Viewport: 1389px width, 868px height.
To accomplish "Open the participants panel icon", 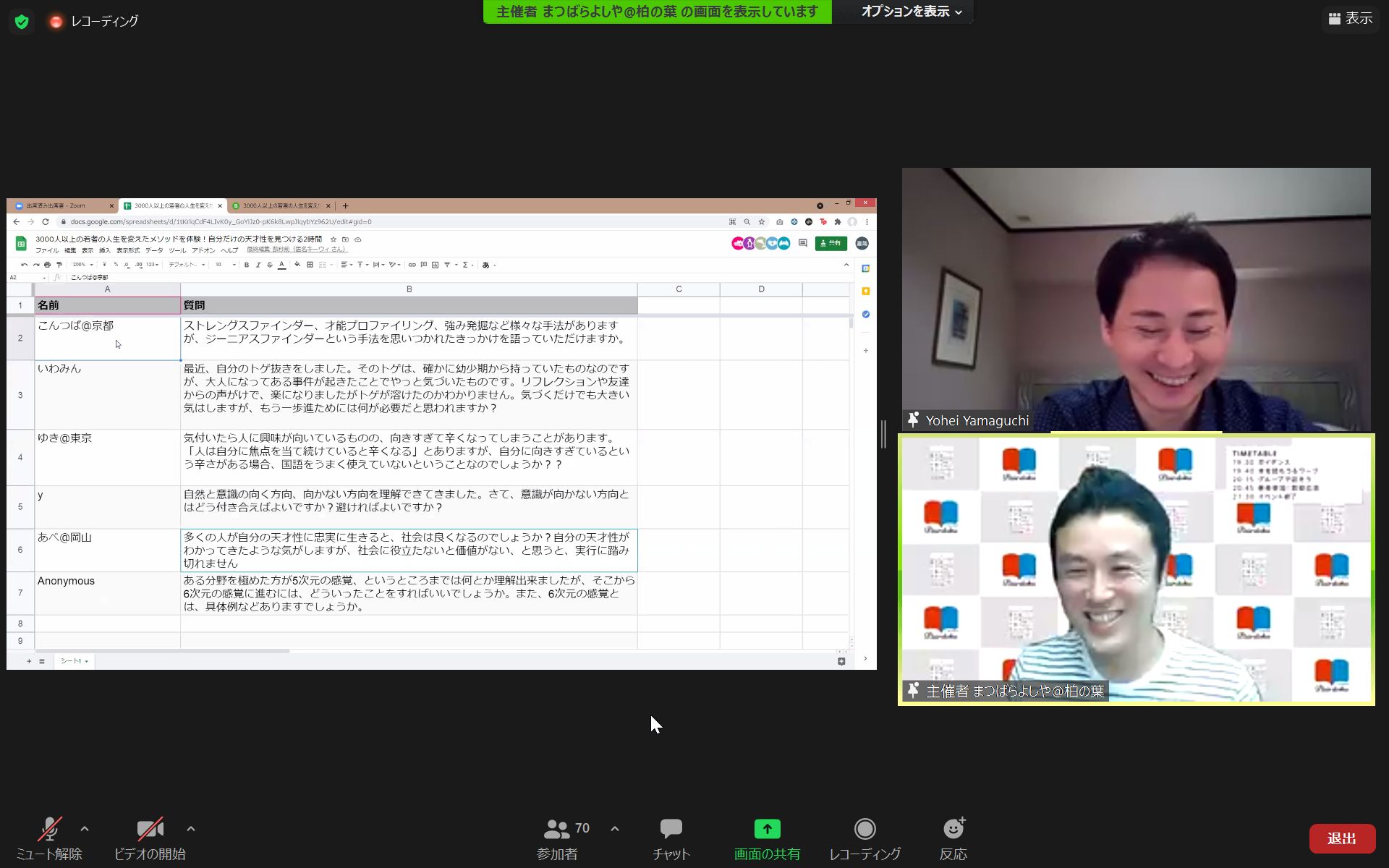I will pyautogui.click(x=557, y=829).
